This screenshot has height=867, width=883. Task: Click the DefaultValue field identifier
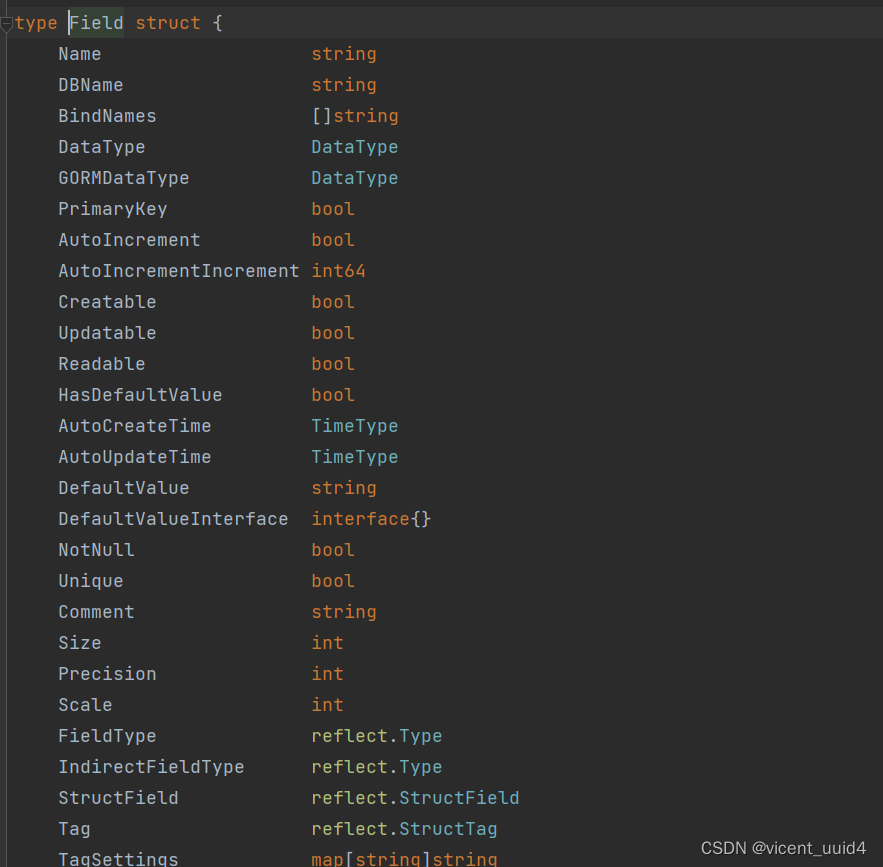coord(124,488)
